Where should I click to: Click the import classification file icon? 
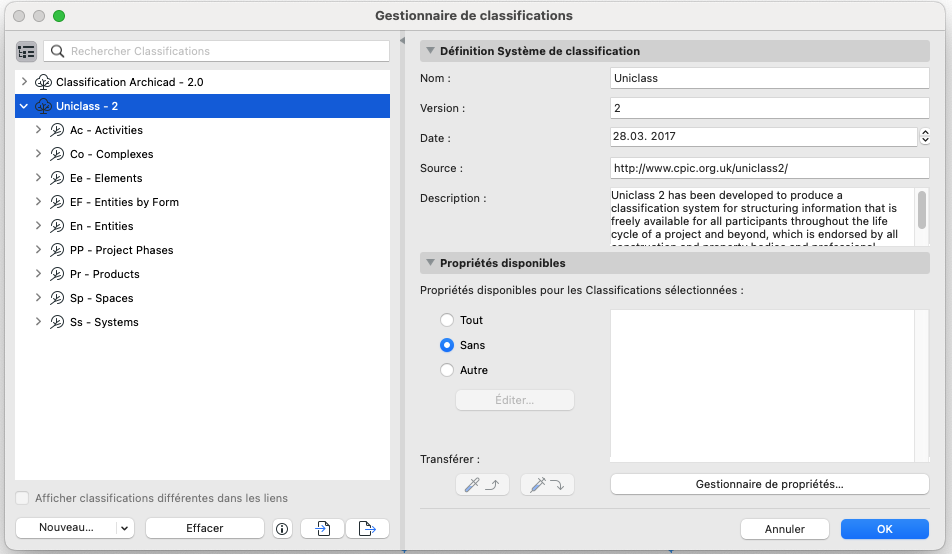322,528
